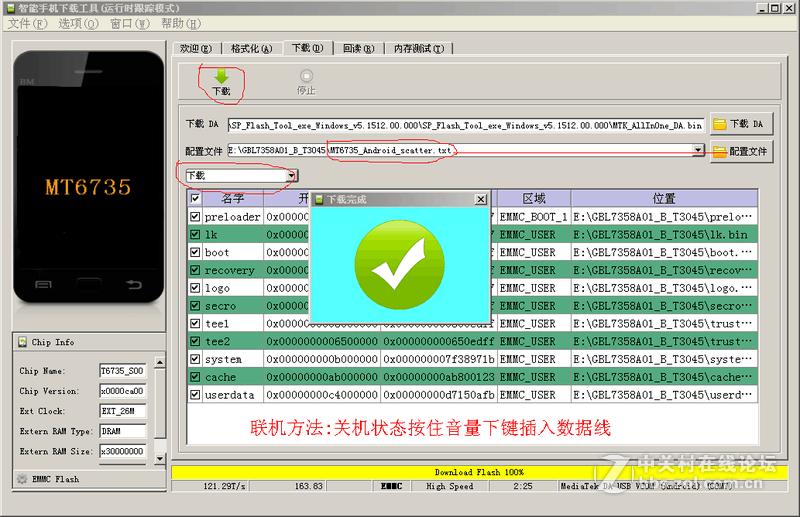
Task: Click the Chip Info scrollbar up arrow
Action: tap(160, 362)
